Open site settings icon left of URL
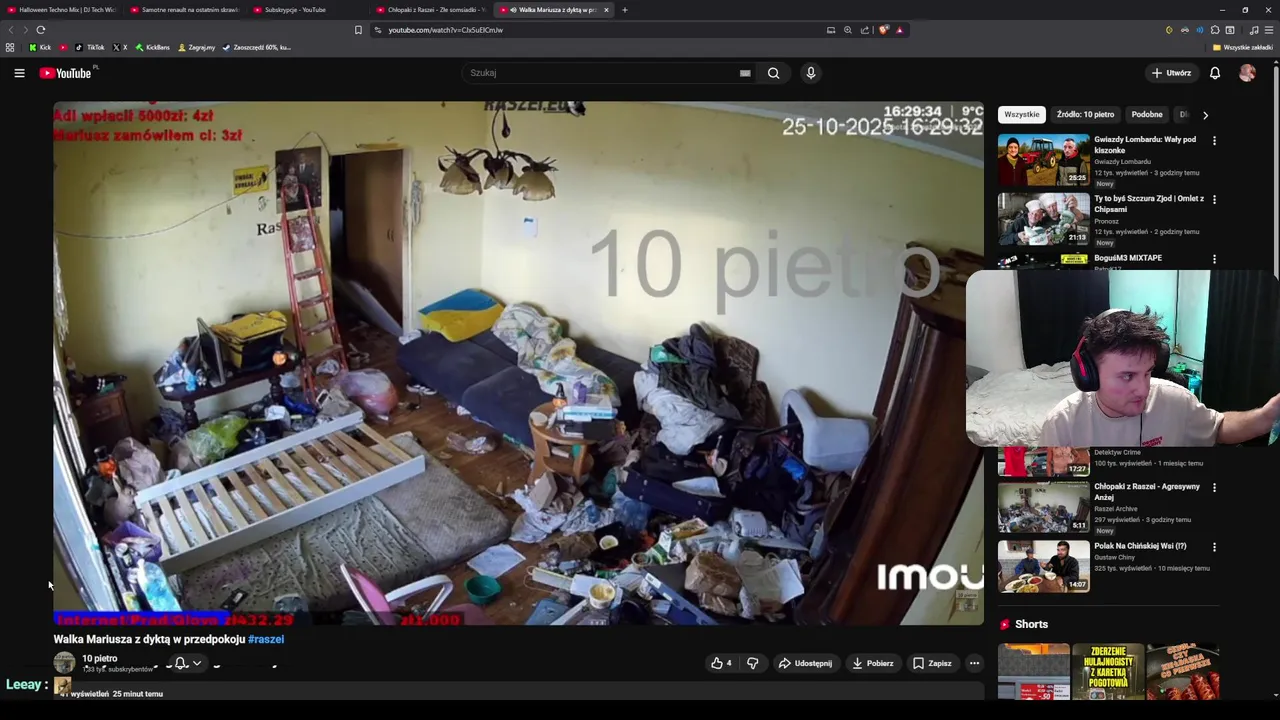The image size is (1280, 720). pos(378,30)
